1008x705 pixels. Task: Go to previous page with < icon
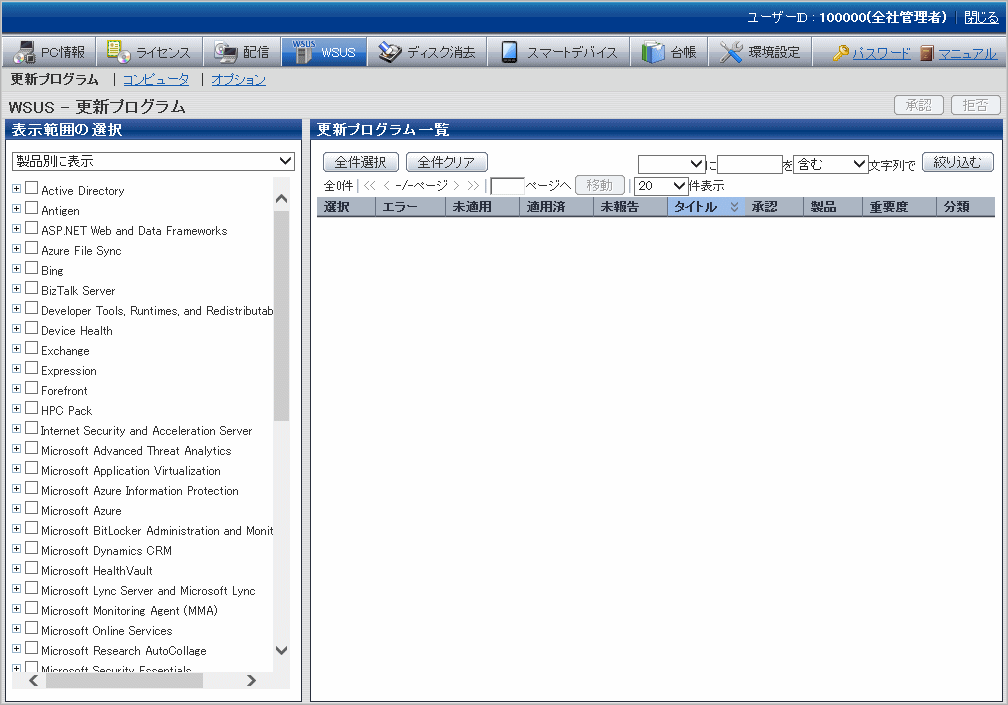tap(386, 186)
